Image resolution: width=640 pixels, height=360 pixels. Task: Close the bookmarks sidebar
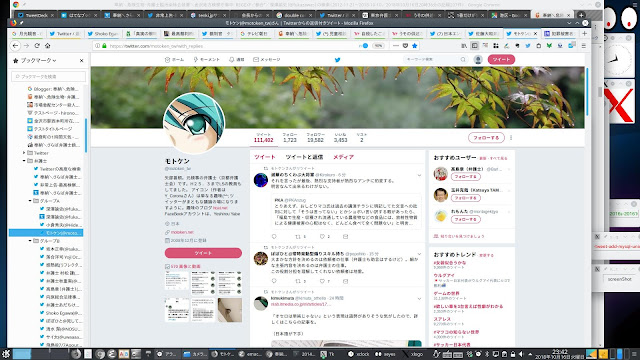click(x=81, y=60)
